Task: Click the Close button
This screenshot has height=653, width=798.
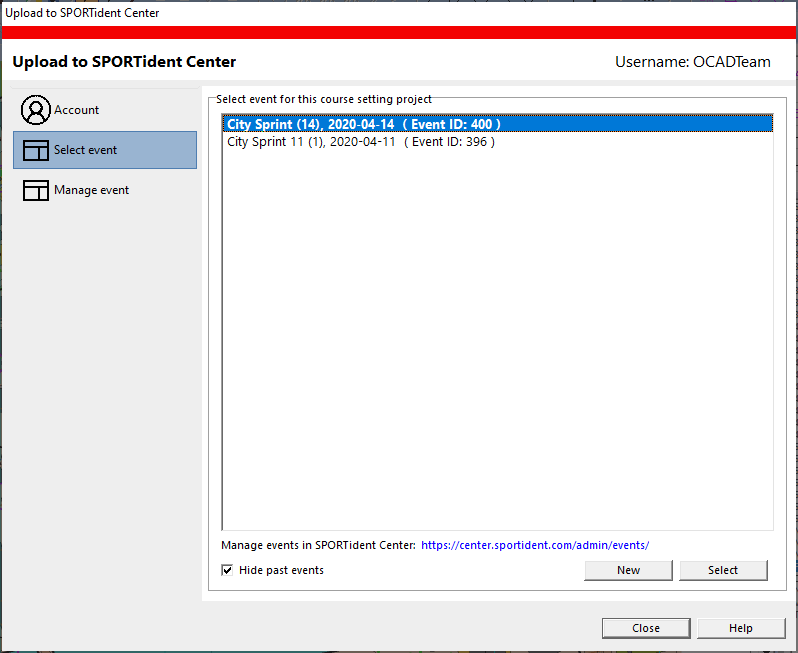Action: coord(646,628)
